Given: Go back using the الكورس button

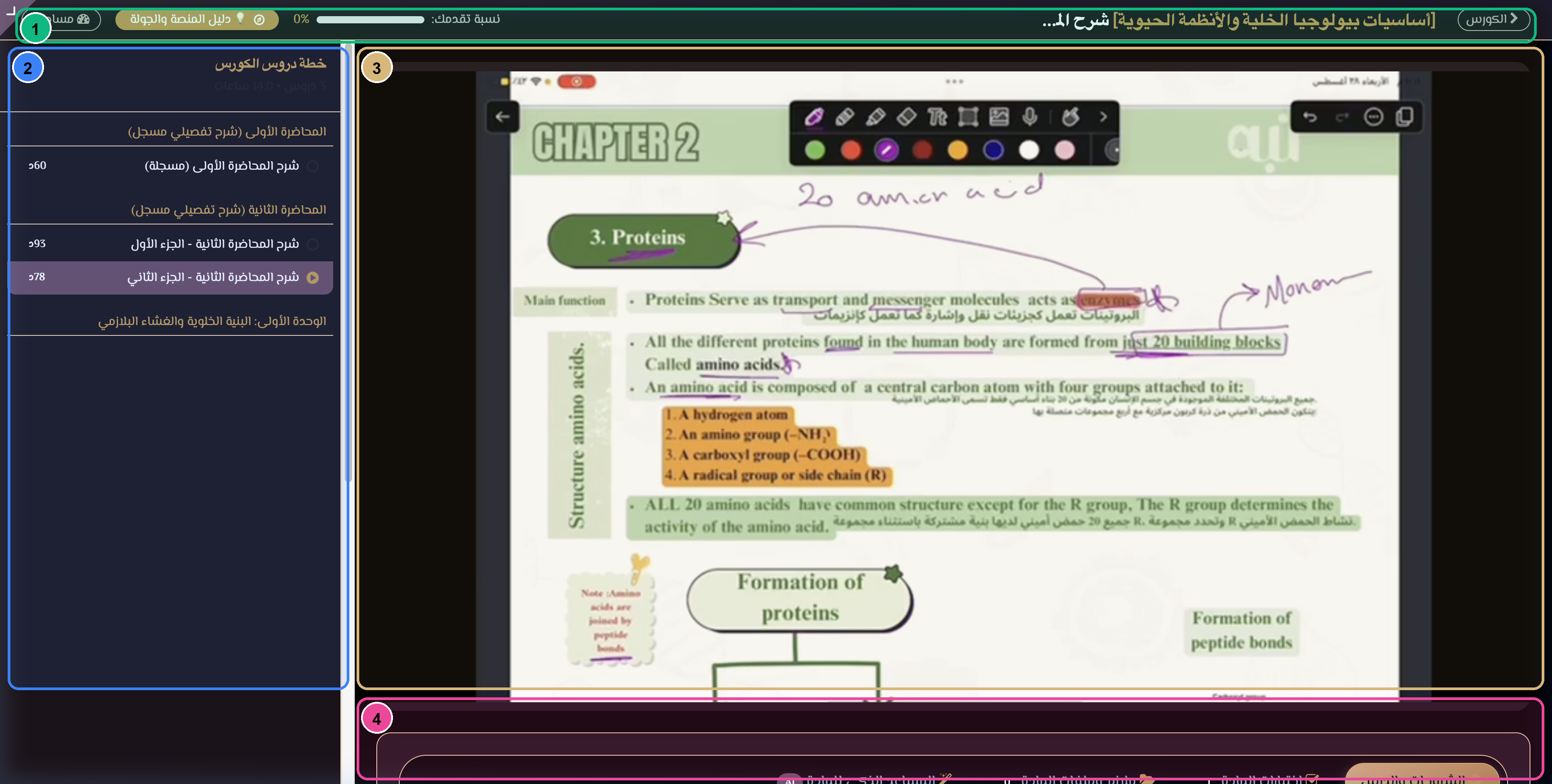Looking at the screenshot, I should 1493,19.
